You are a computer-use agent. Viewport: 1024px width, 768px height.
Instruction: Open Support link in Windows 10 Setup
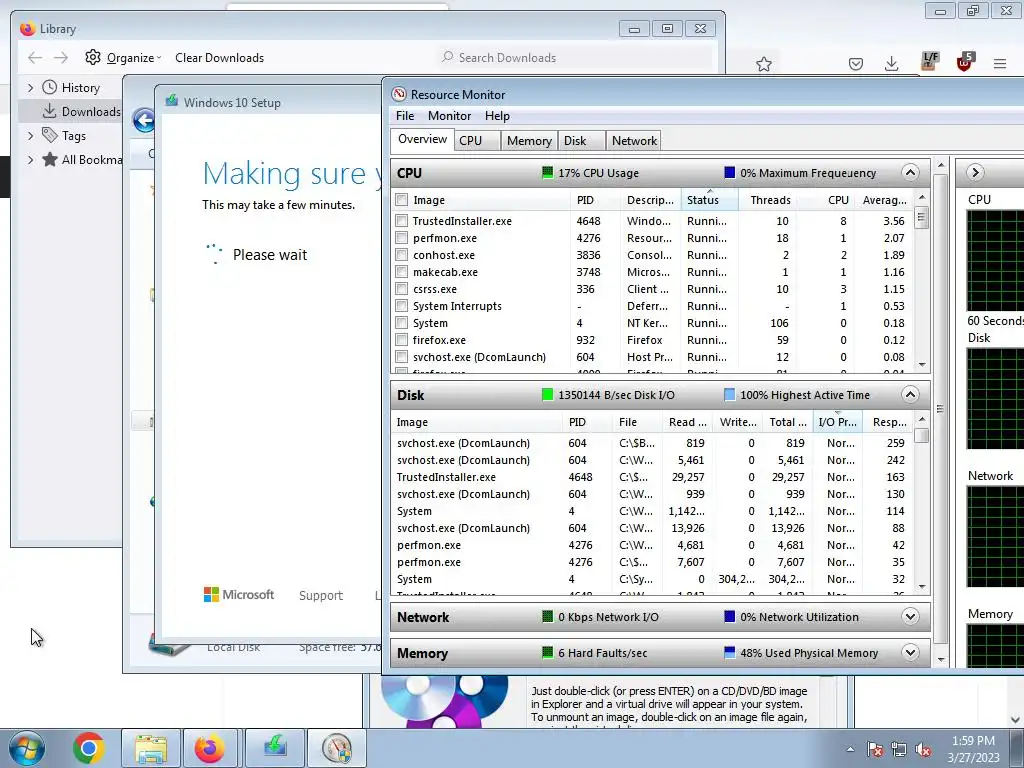321,596
